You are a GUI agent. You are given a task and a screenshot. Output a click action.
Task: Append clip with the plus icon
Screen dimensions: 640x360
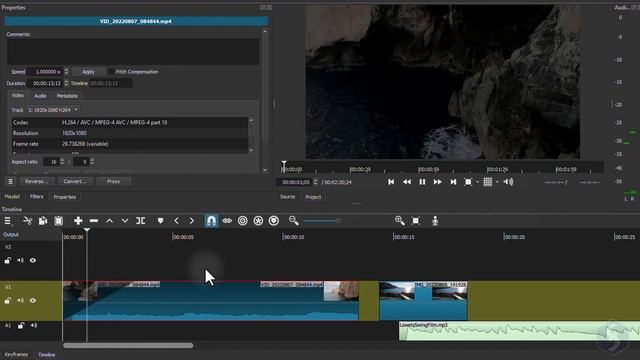point(78,221)
